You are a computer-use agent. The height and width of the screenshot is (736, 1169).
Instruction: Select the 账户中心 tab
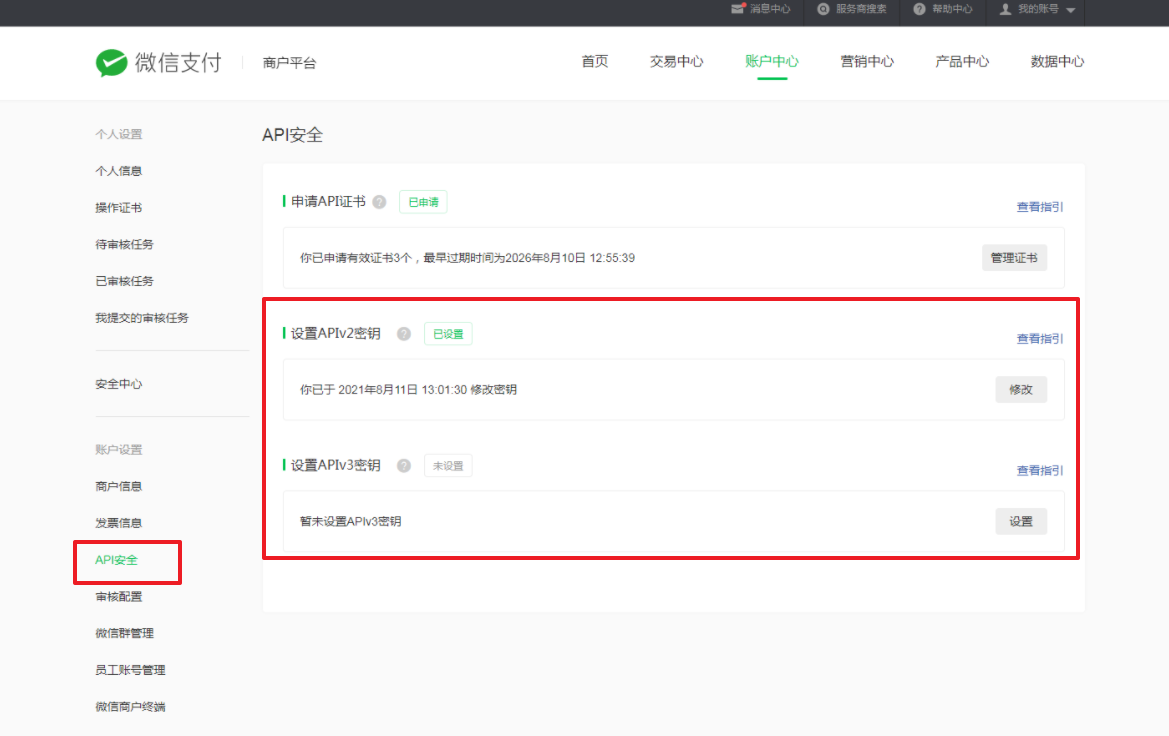pos(772,62)
